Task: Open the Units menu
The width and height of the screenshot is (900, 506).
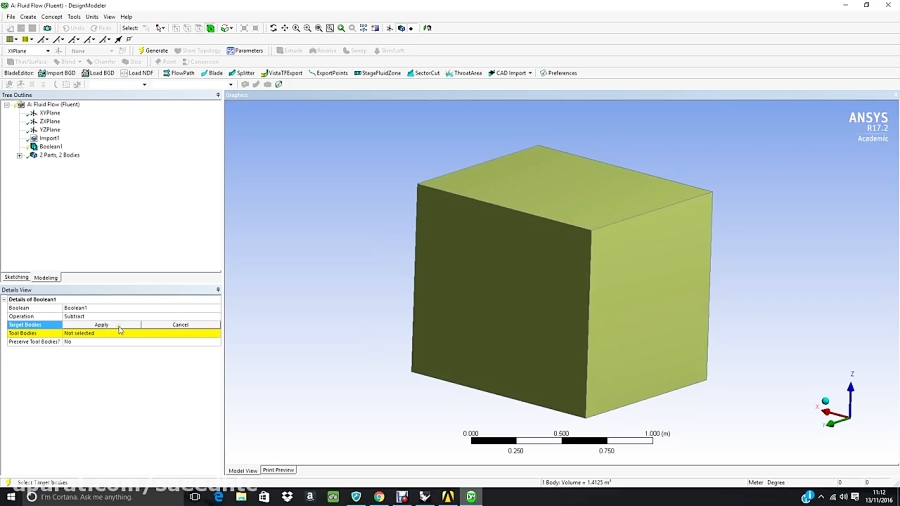Action: coord(92,17)
